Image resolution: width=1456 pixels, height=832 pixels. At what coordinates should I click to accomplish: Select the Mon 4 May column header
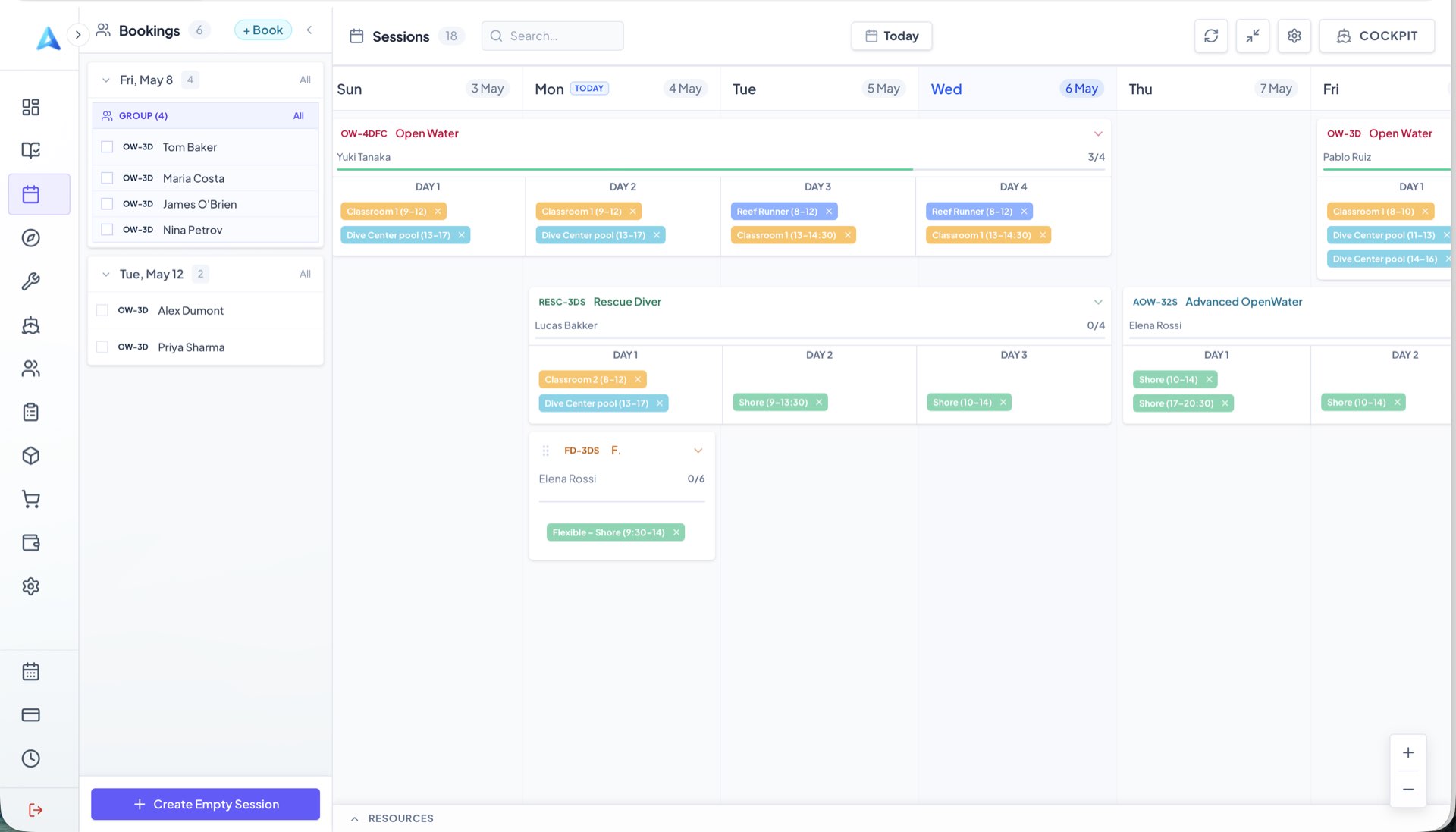click(x=620, y=89)
